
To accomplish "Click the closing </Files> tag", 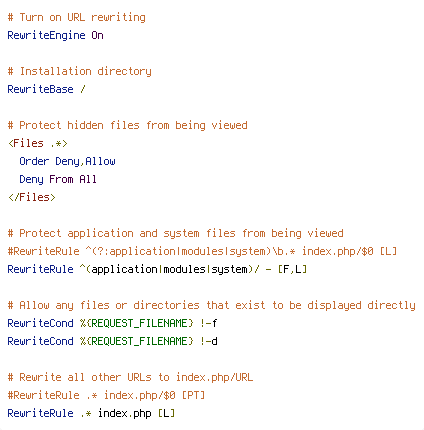I will pos(32,197).
